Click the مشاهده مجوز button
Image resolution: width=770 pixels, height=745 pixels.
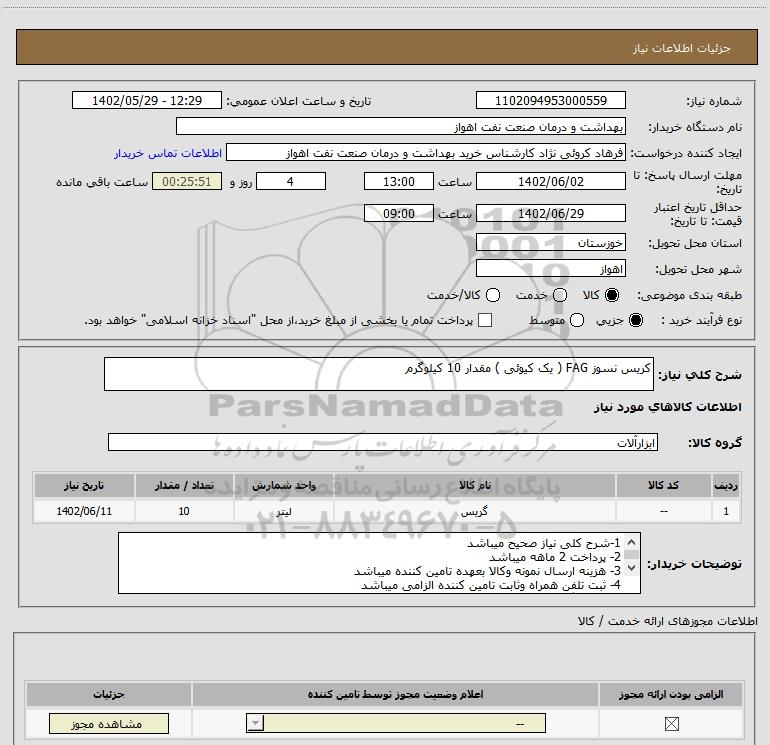click(x=109, y=723)
